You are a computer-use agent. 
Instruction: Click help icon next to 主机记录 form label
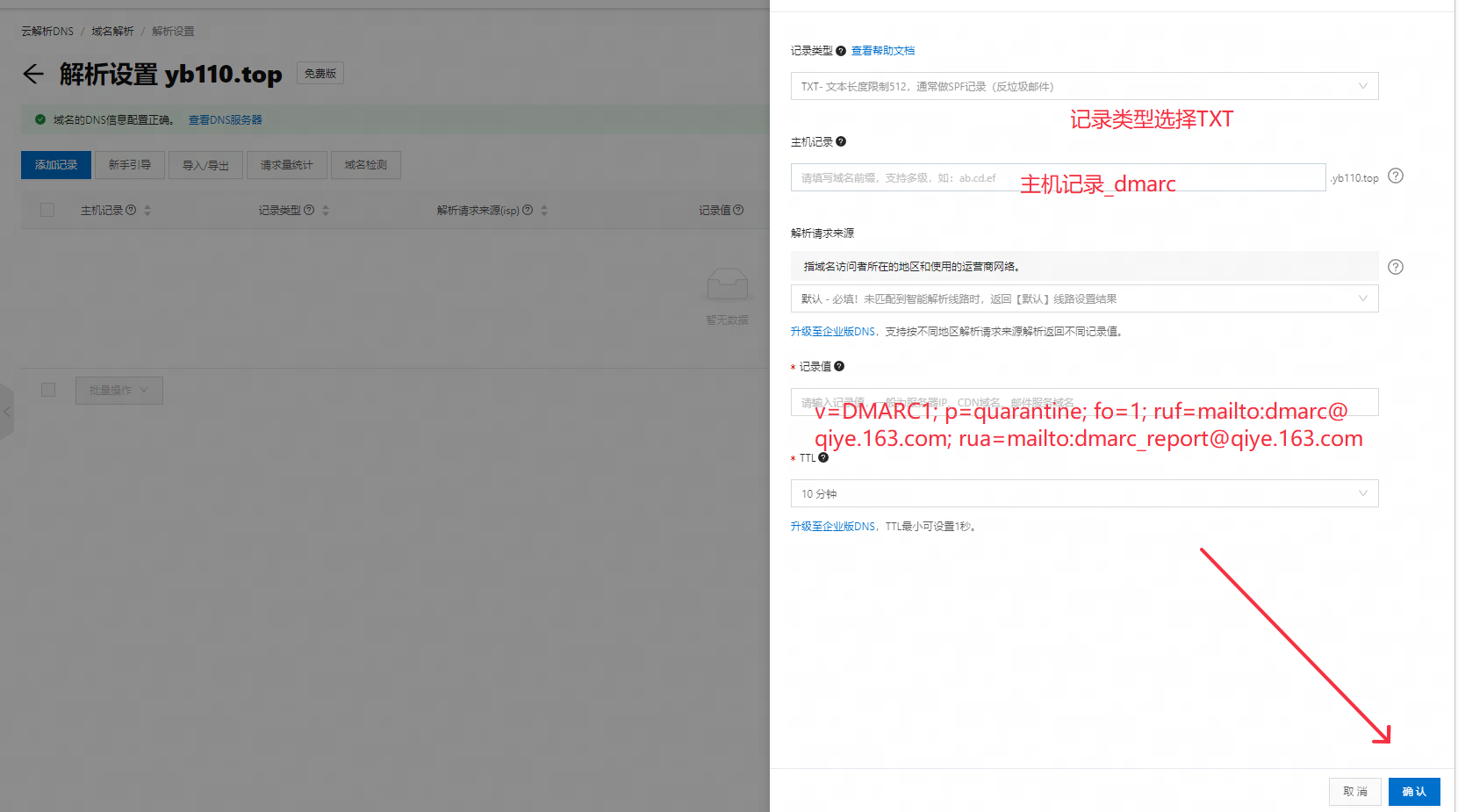[x=841, y=141]
